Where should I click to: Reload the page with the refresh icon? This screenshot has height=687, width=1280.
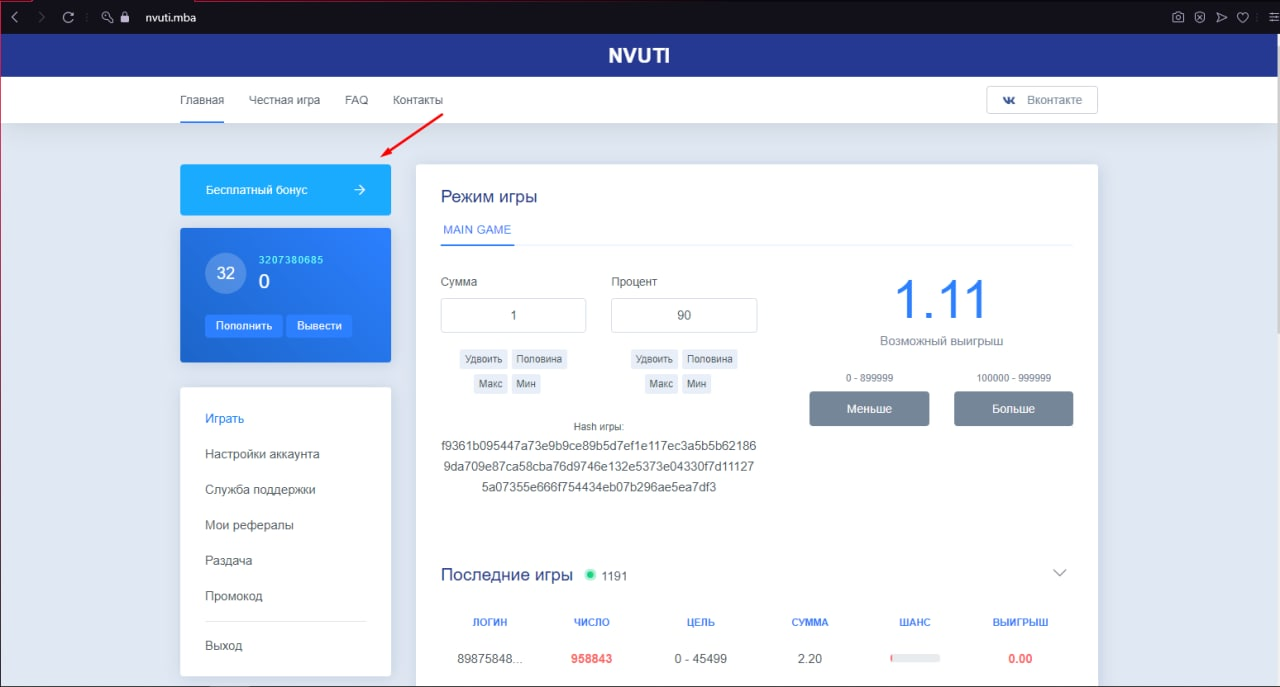[68, 17]
